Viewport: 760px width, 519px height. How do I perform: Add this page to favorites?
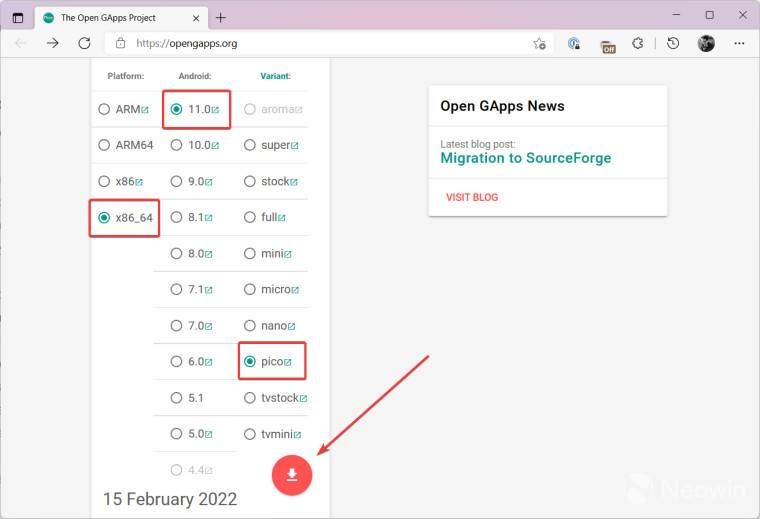pos(539,44)
